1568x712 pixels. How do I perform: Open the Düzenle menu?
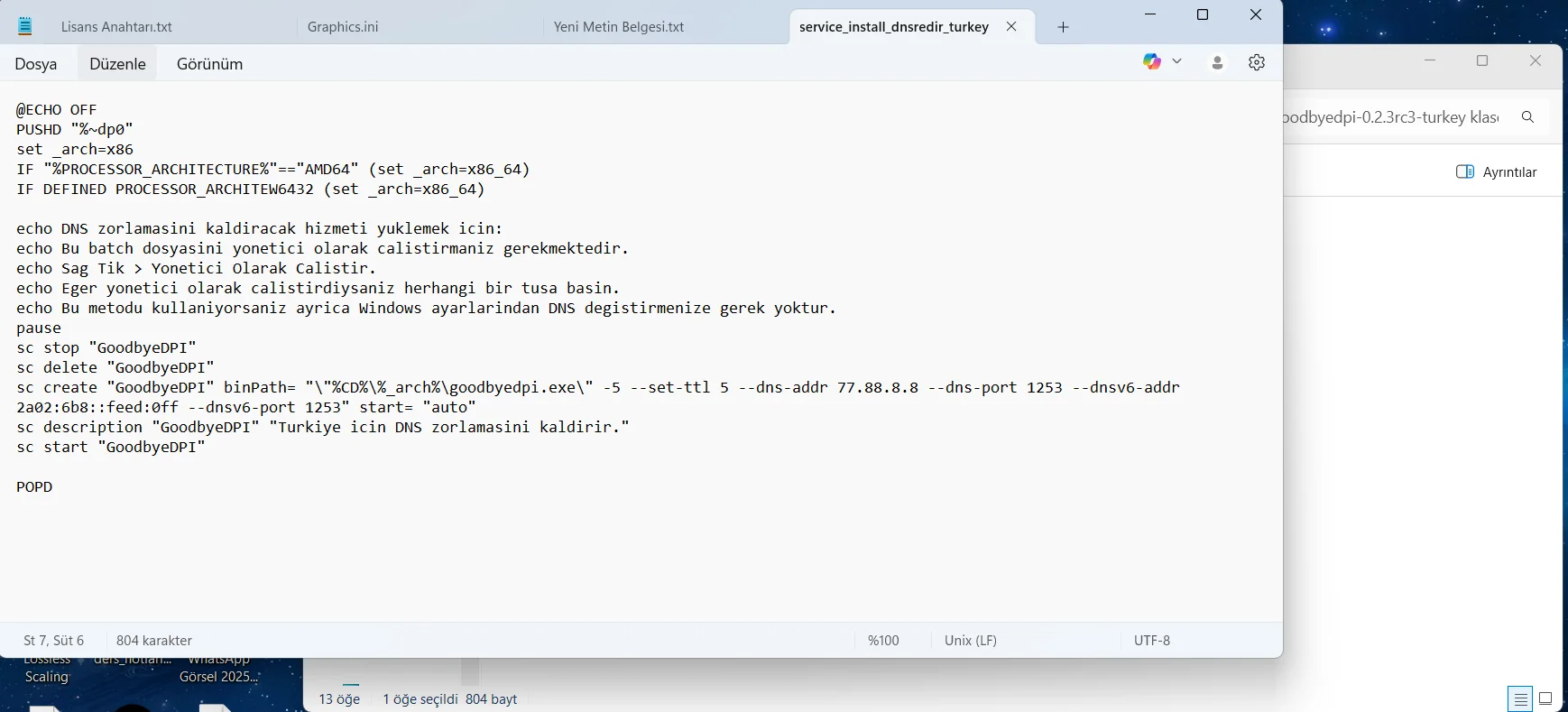(117, 64)
